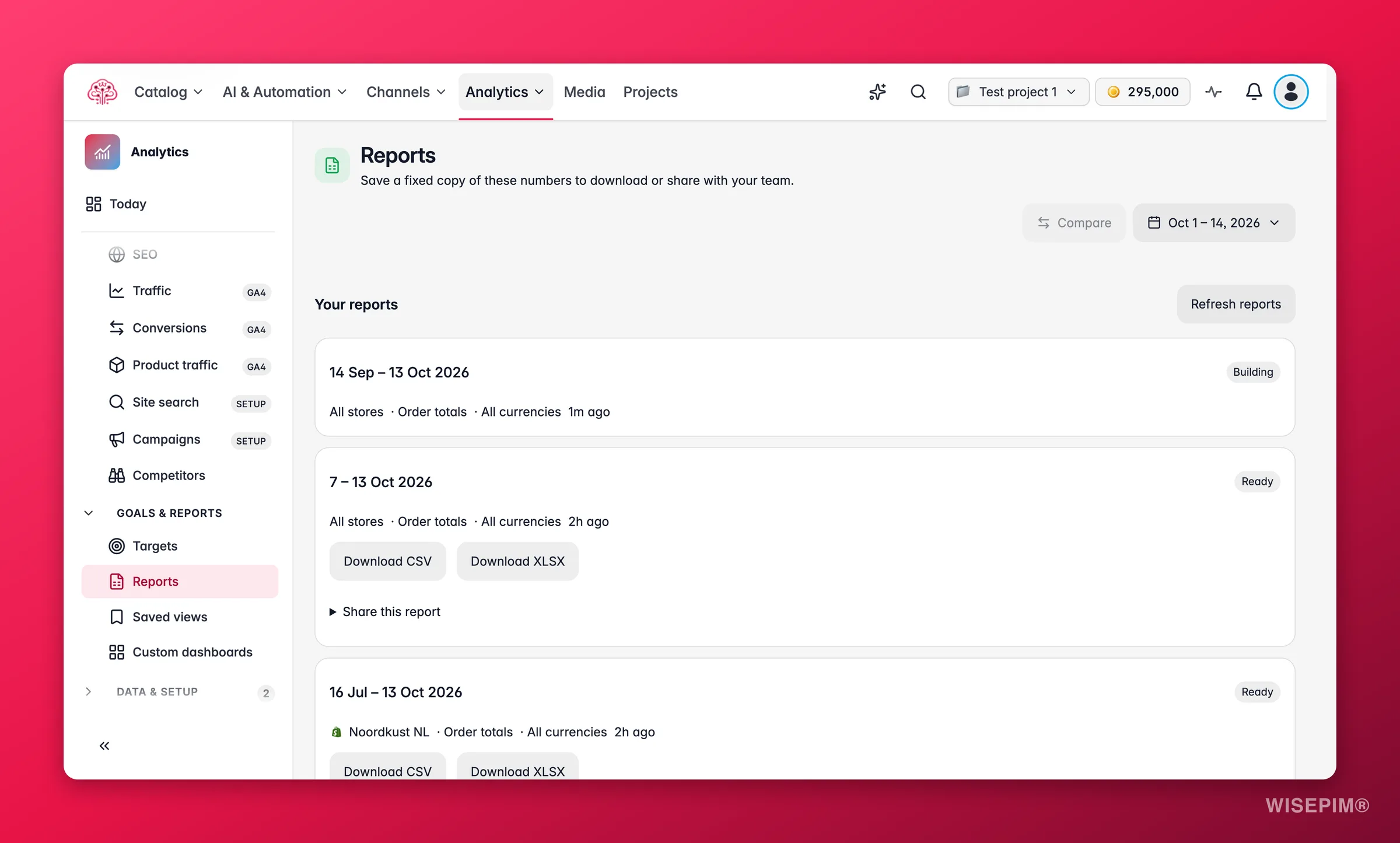The width and height of the screenshot is (1400, 843).
Task: Download XLSX for 7 – 13 Oct 2026
Action: 517,561
